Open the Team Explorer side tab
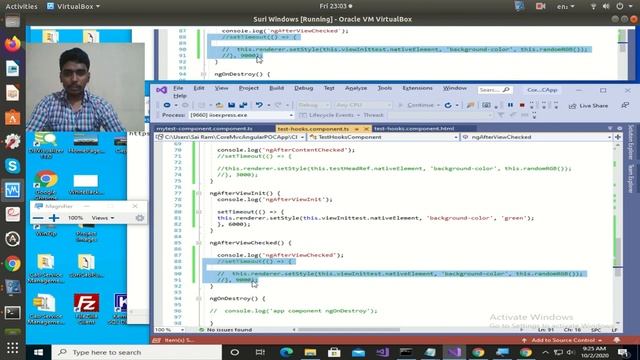Image resolution: width=640 pixels, height=360 pixels. tap(631, 178)
